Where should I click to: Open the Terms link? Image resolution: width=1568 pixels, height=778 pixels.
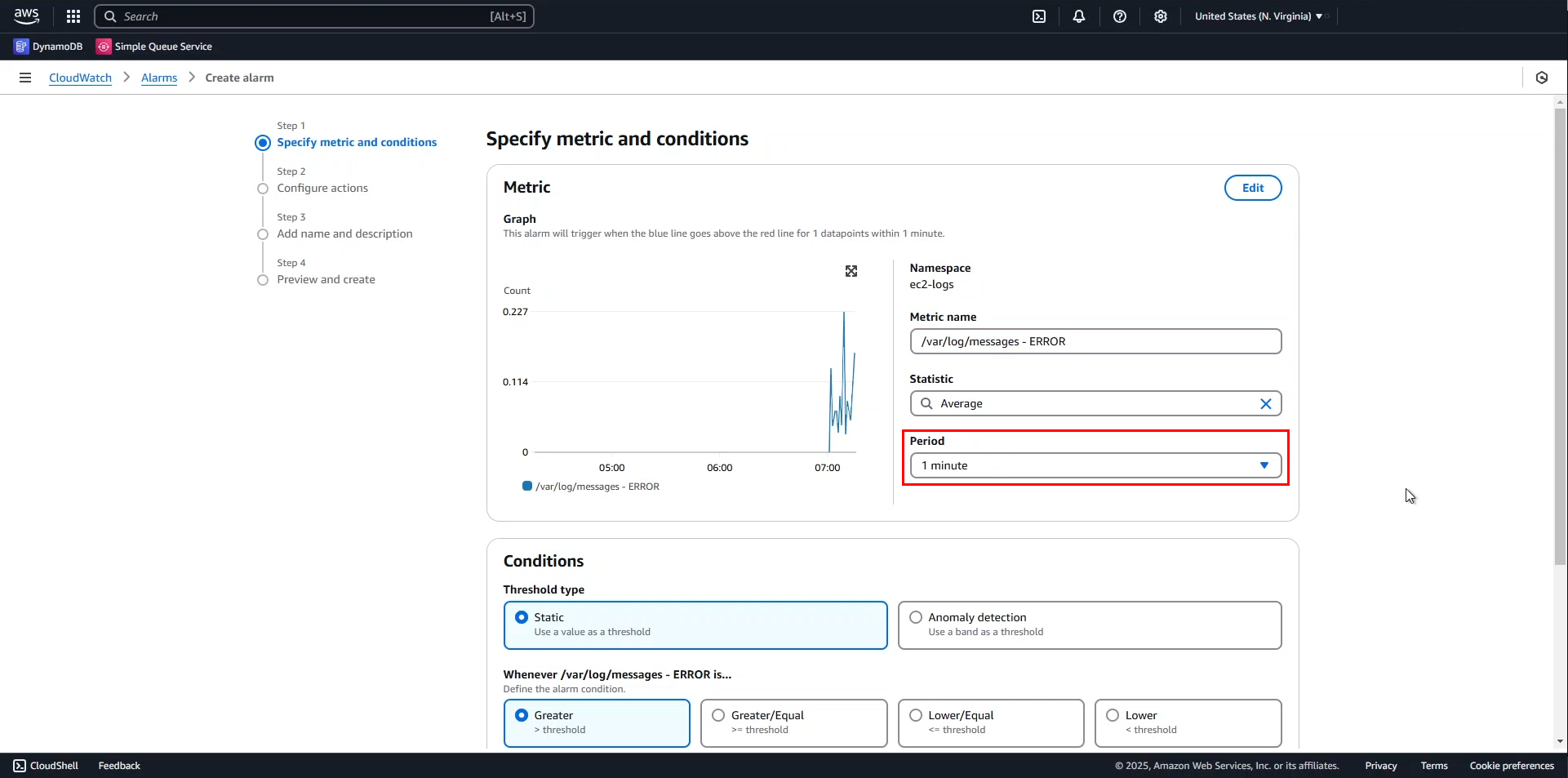[x=1434, y=766]
